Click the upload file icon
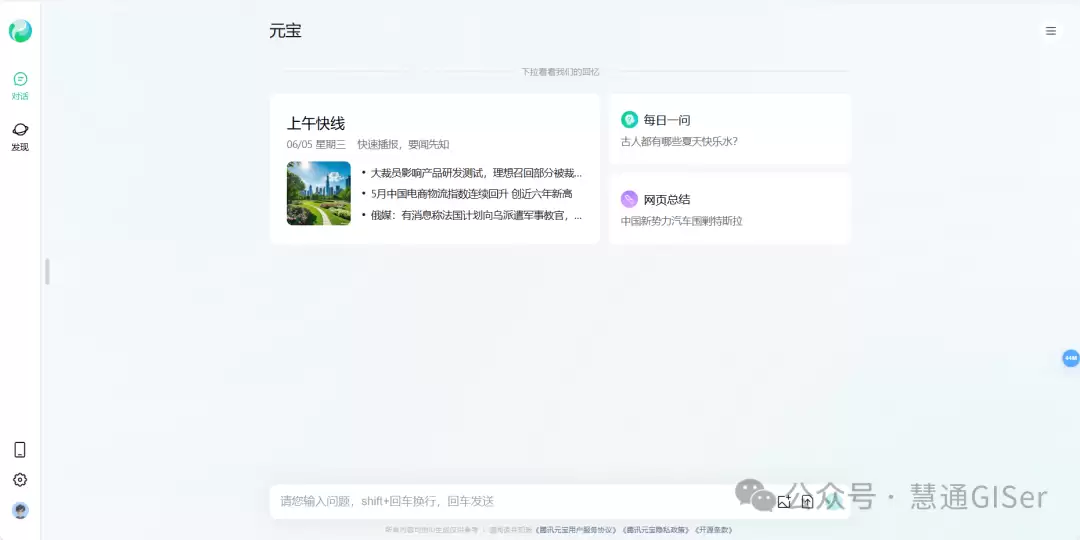1080x540 pixels. [807, 502]
